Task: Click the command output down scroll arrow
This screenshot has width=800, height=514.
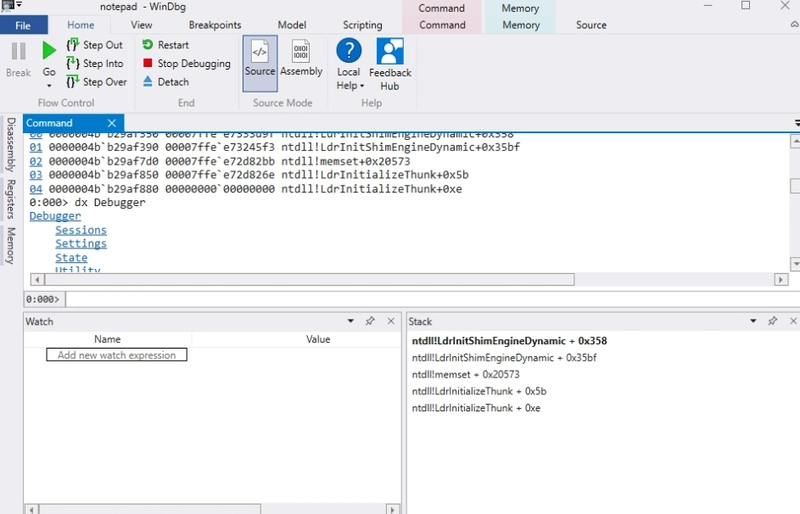Action: pyautogui.click(x=795, y=264)
